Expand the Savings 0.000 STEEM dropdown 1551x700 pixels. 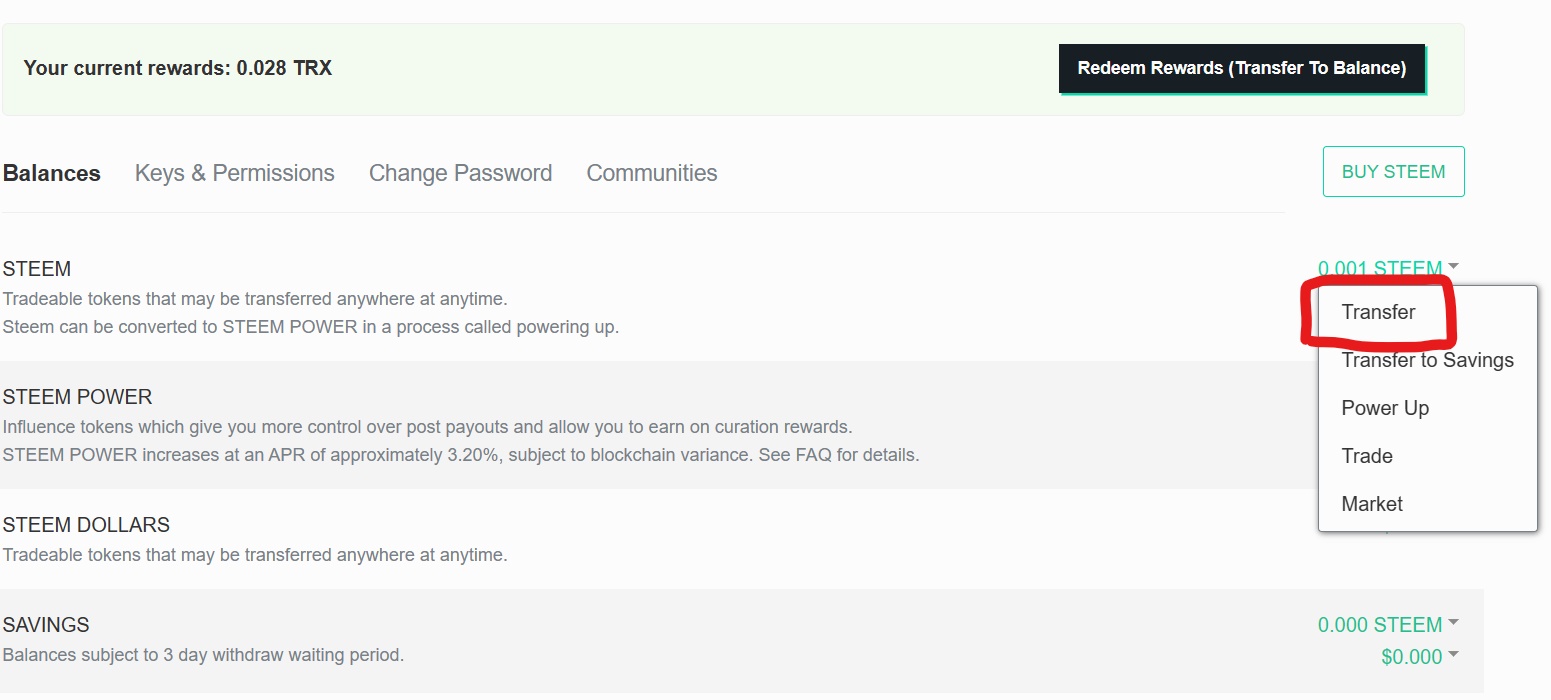tap(1388, 625)
